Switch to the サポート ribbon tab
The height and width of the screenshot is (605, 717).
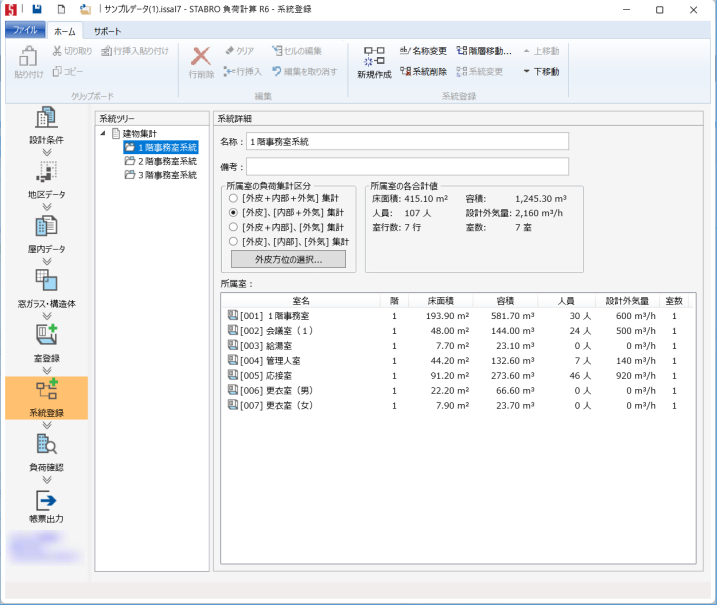coord(107,31)
